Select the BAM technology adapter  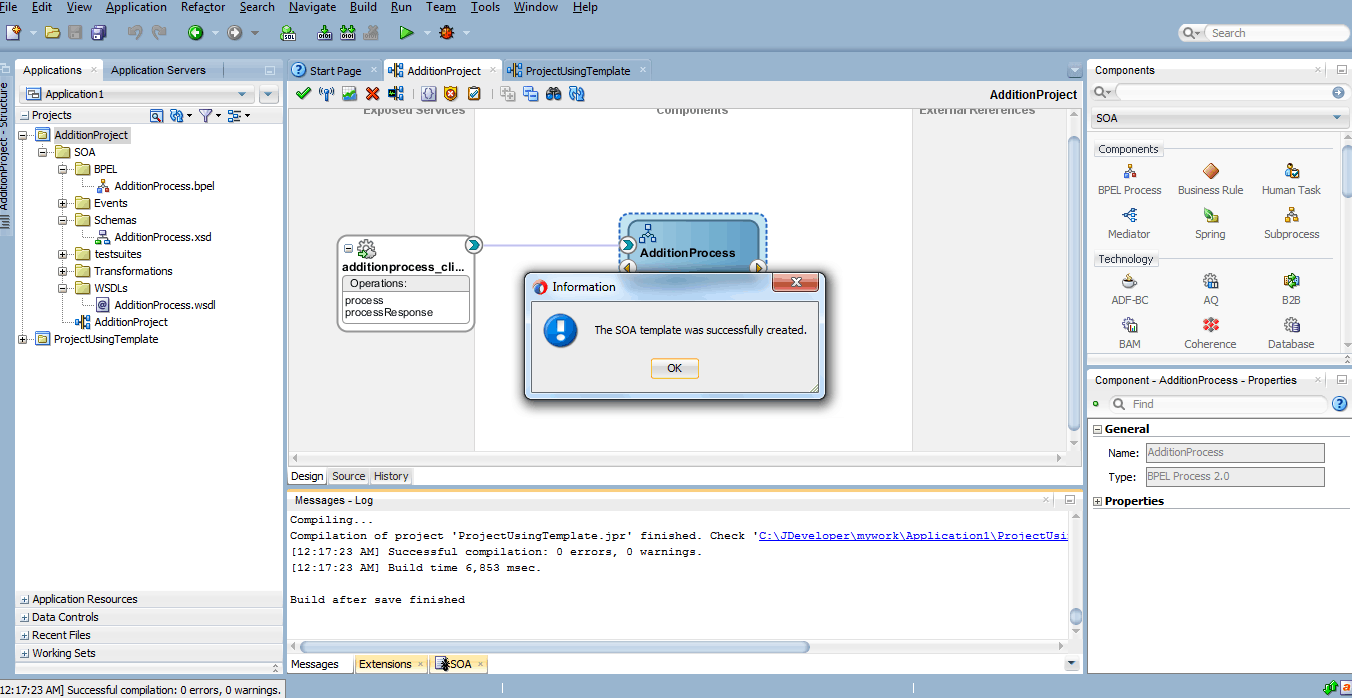click(x=1129, y=334)
